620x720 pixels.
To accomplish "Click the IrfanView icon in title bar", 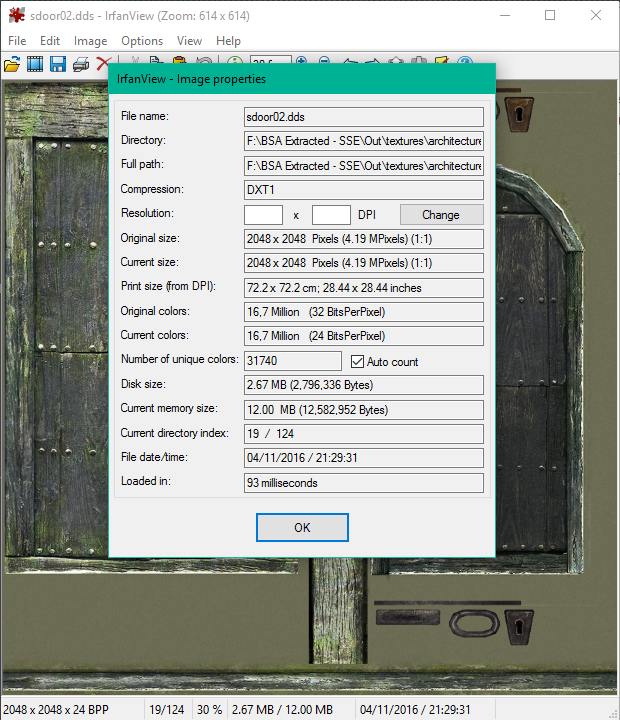I will 16,16.
